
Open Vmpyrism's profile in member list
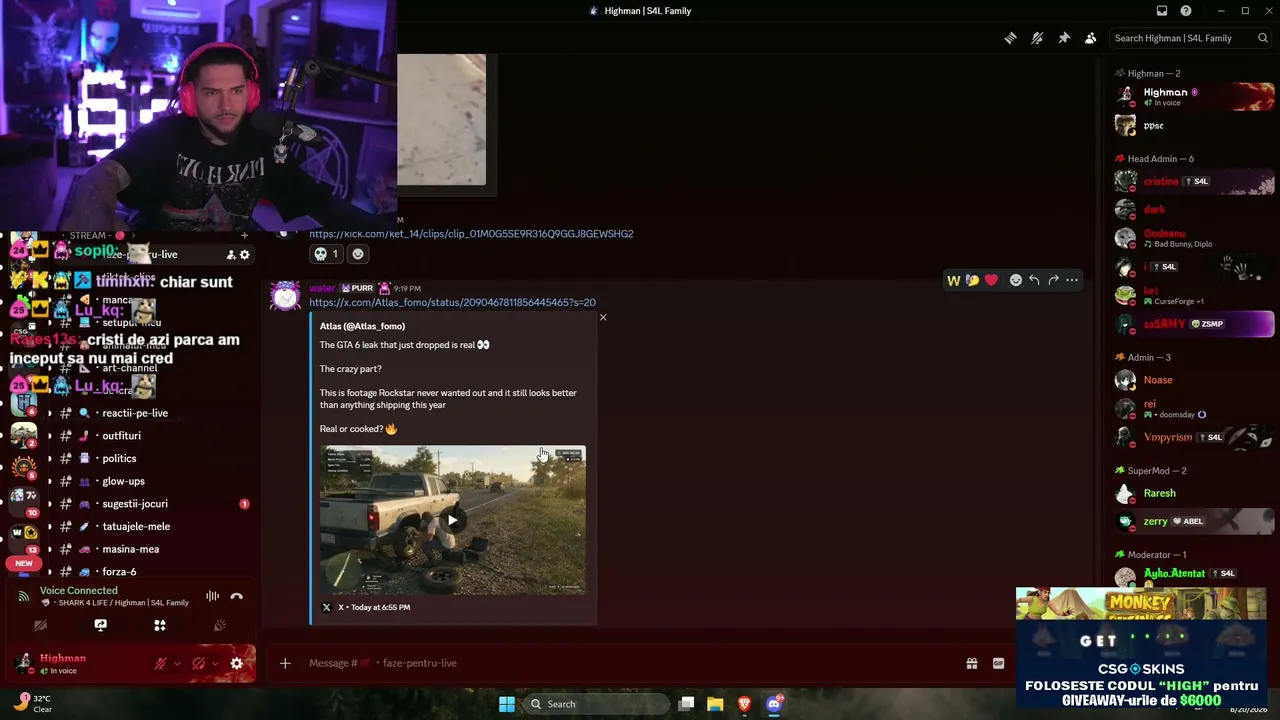click(1195, 437)
